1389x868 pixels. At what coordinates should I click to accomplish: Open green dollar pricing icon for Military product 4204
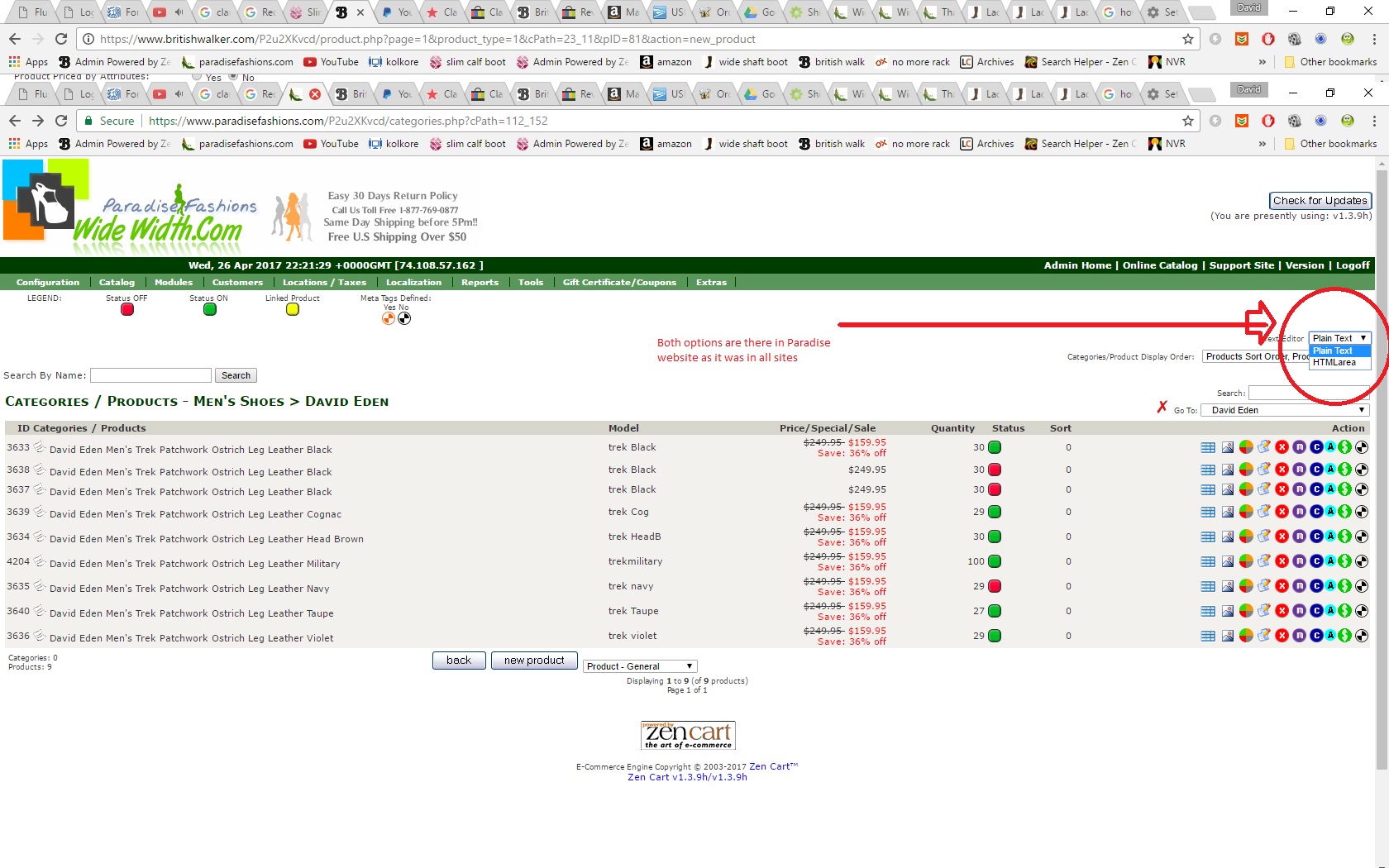click(1345, 561)
